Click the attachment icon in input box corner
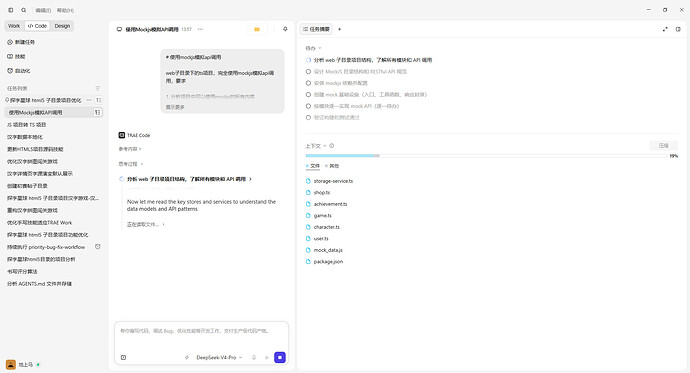The width and height of the screenshot is (690, 373). point(123,358)
